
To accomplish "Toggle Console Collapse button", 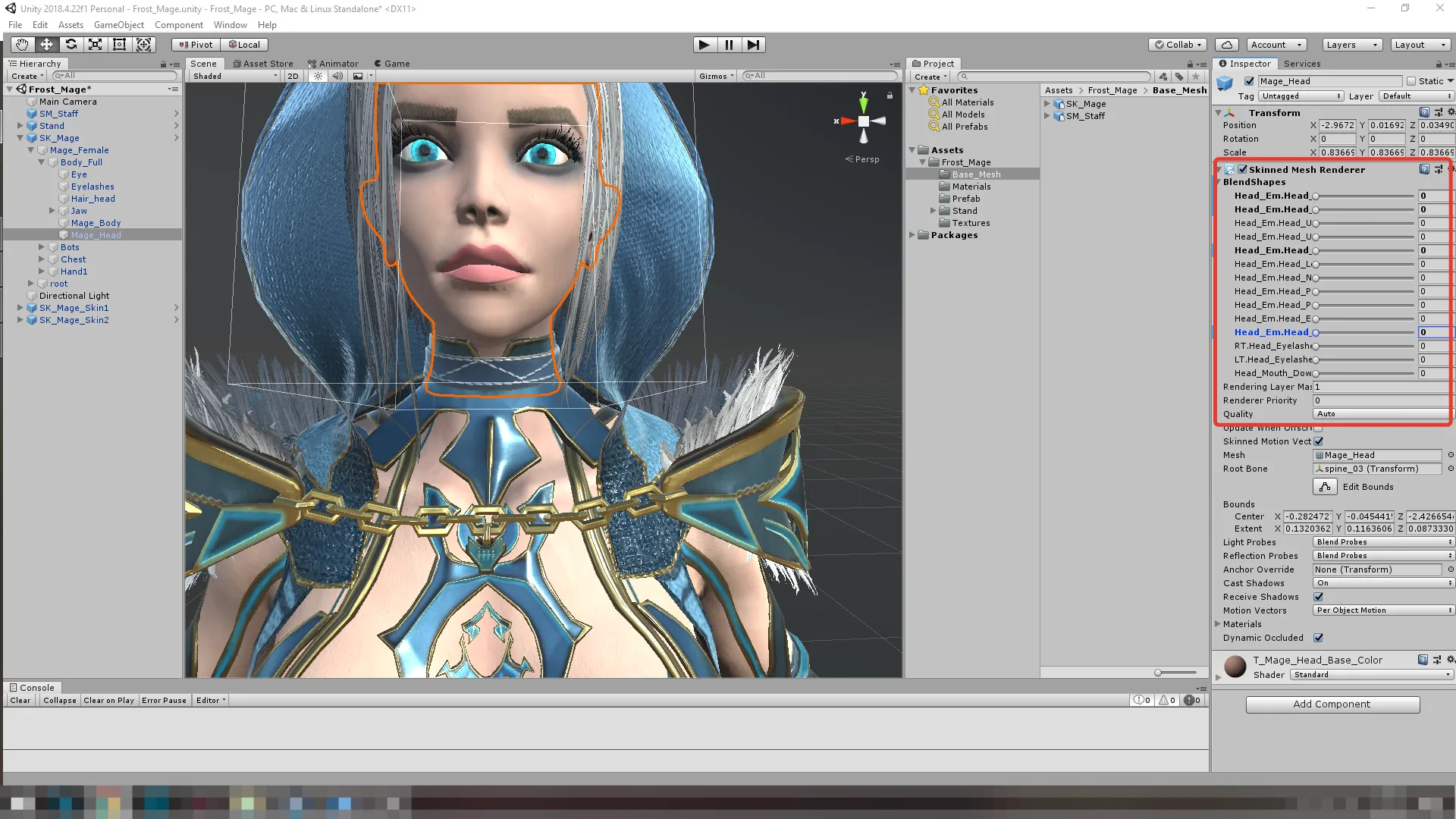I will (60, 701).
